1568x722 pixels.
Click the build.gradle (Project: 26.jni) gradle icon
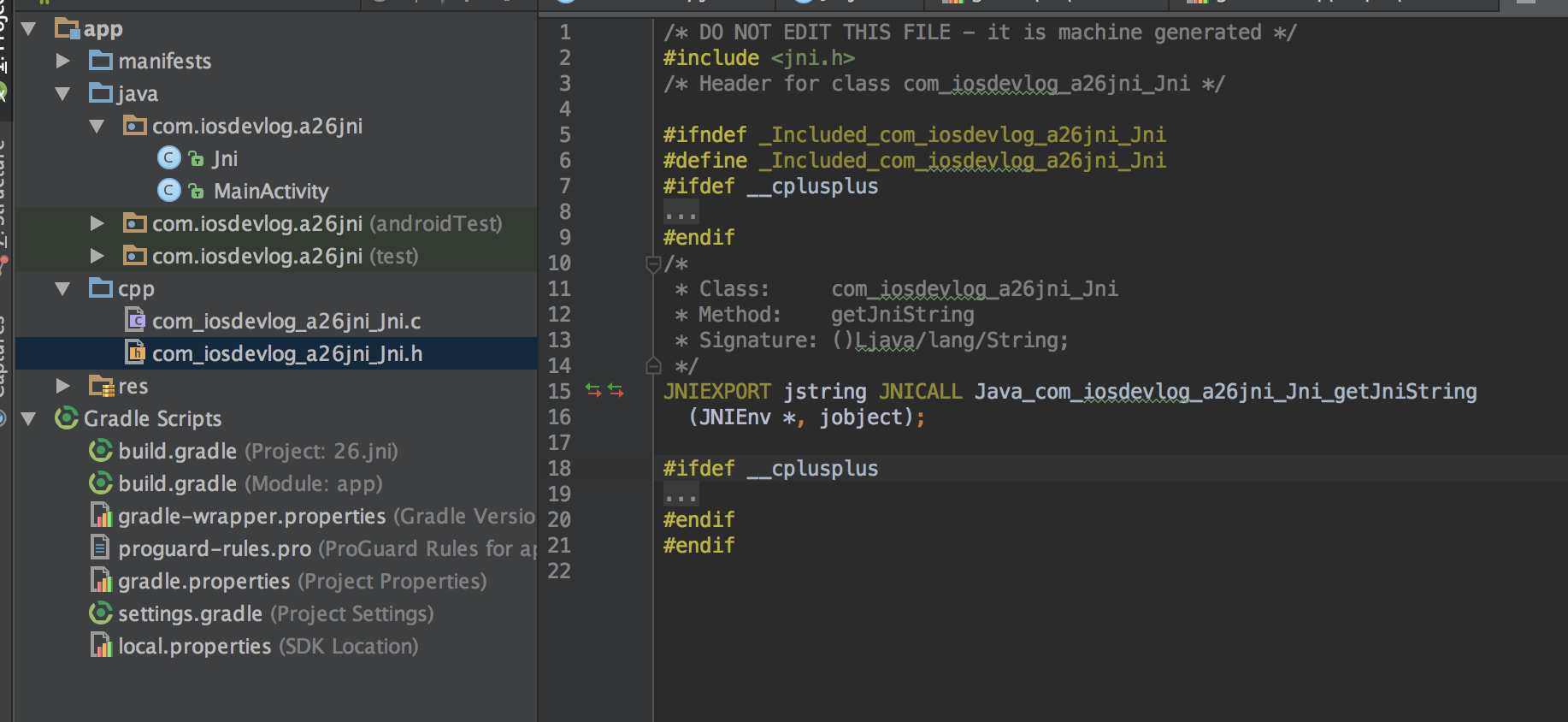pos(101,451)
